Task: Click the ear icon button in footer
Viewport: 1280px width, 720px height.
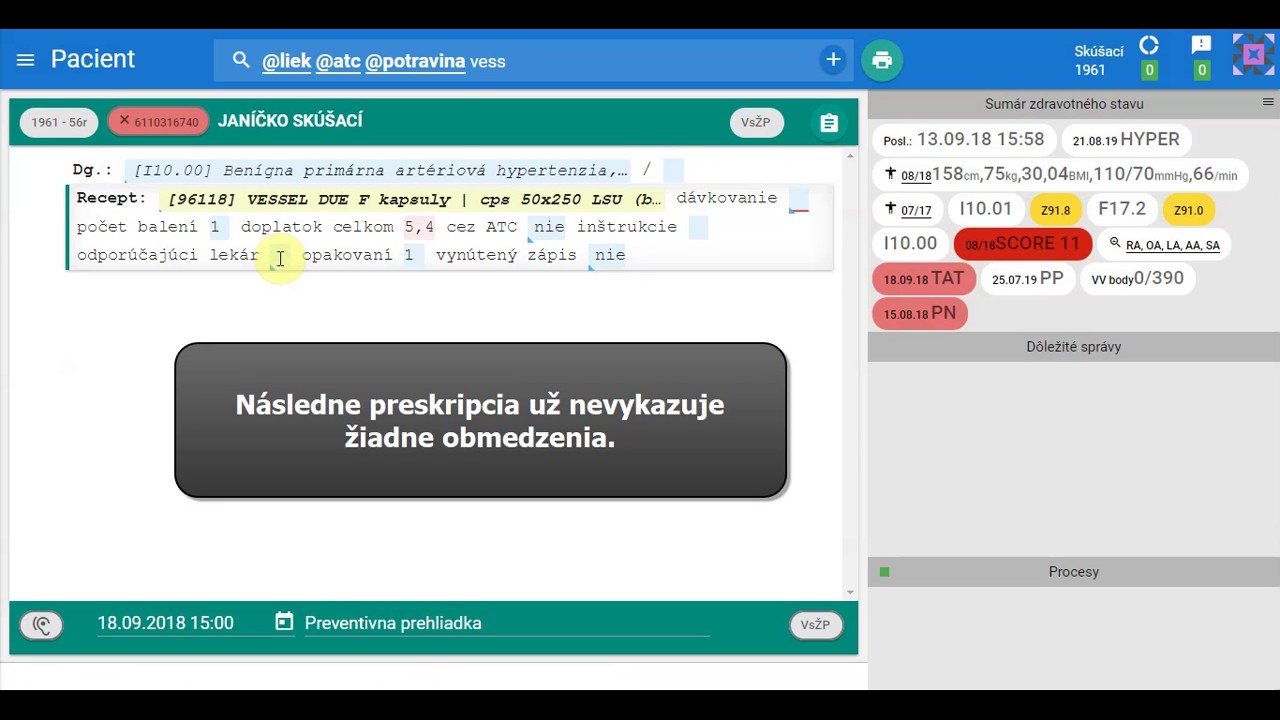Action: tap(41, 625)
